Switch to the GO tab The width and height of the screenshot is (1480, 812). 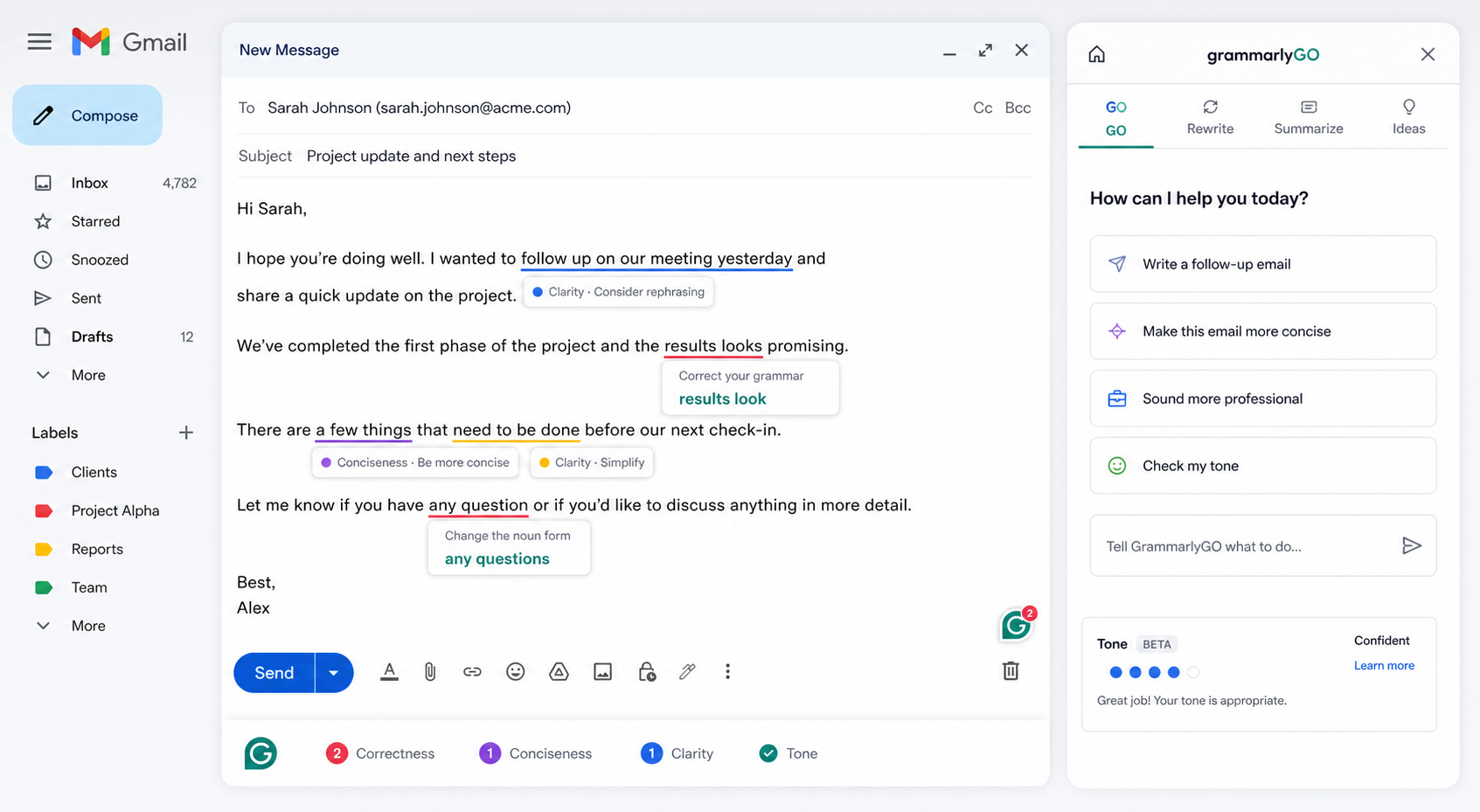pos(1116,118)
